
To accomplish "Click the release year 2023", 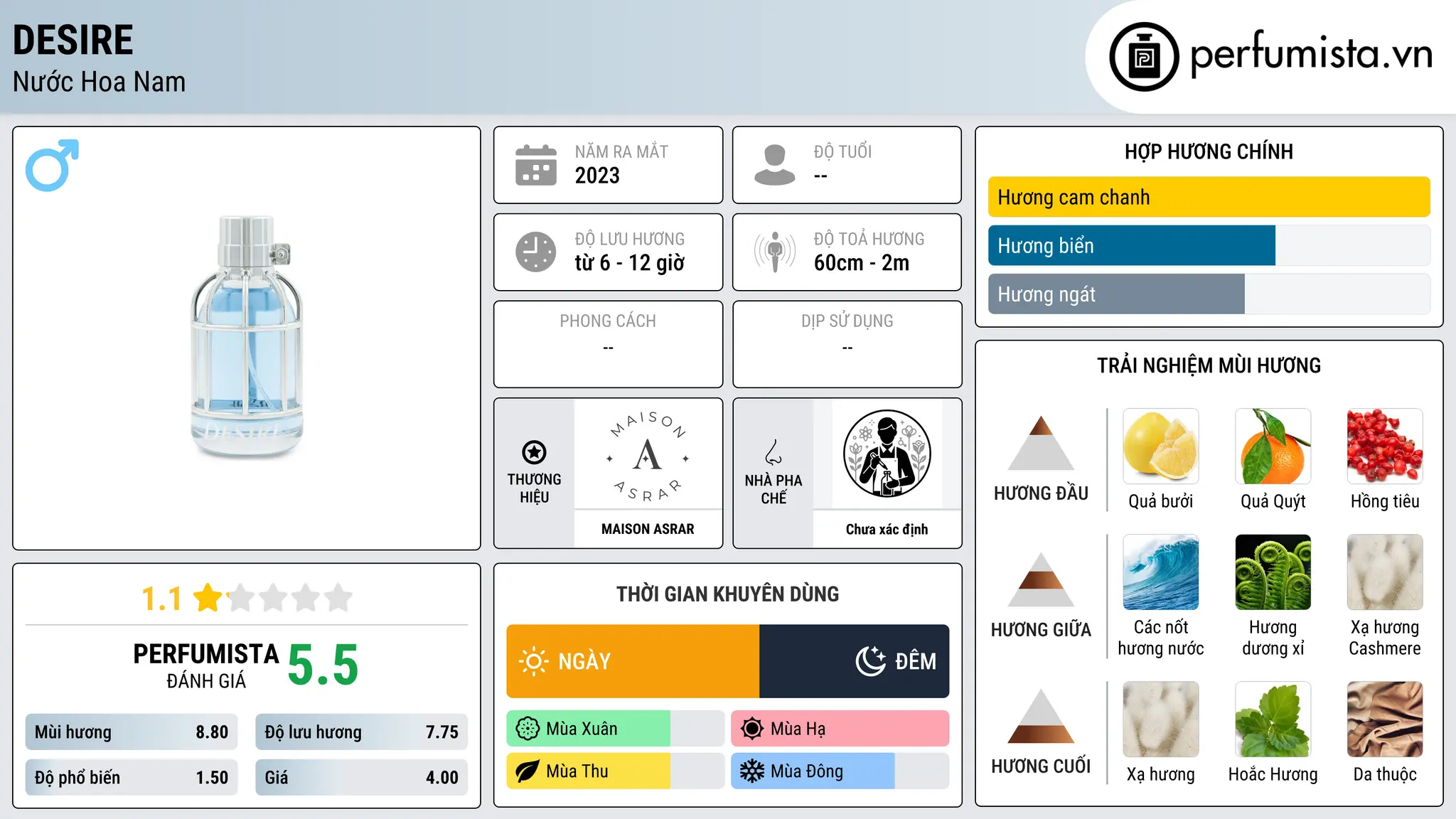I will (x=597, y=176).
